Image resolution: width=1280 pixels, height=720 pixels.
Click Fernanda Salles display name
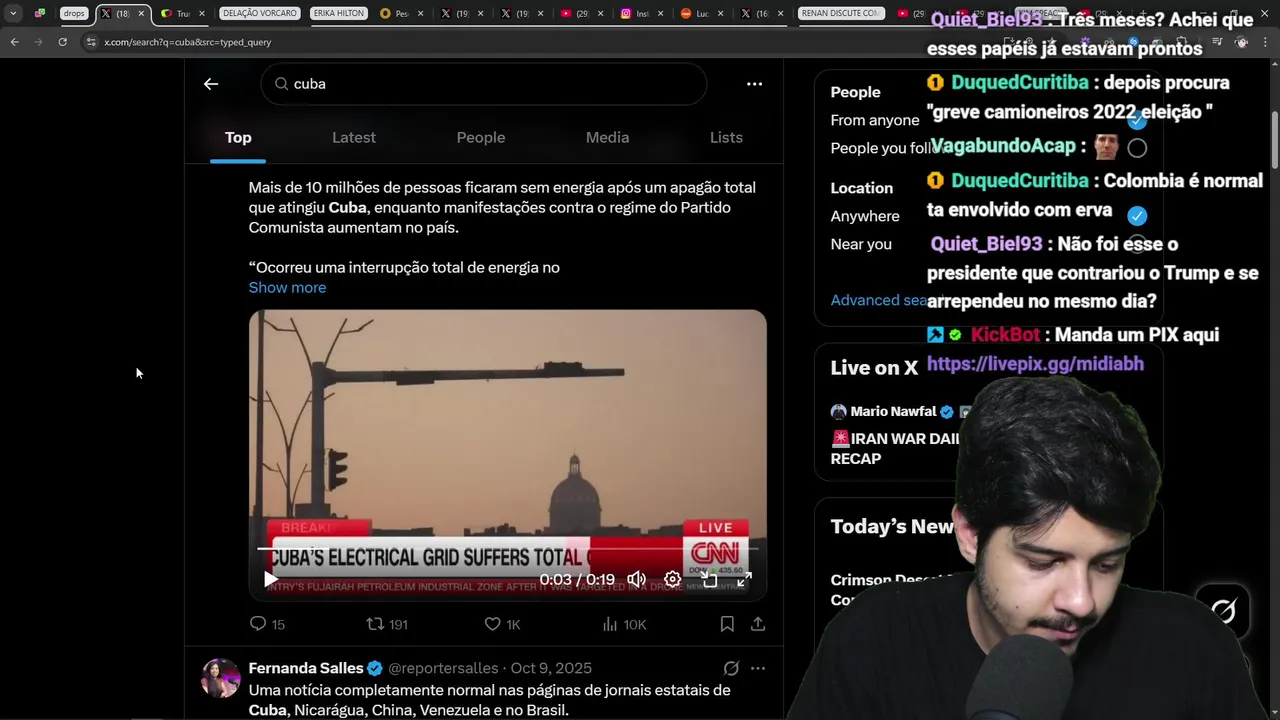305,668
